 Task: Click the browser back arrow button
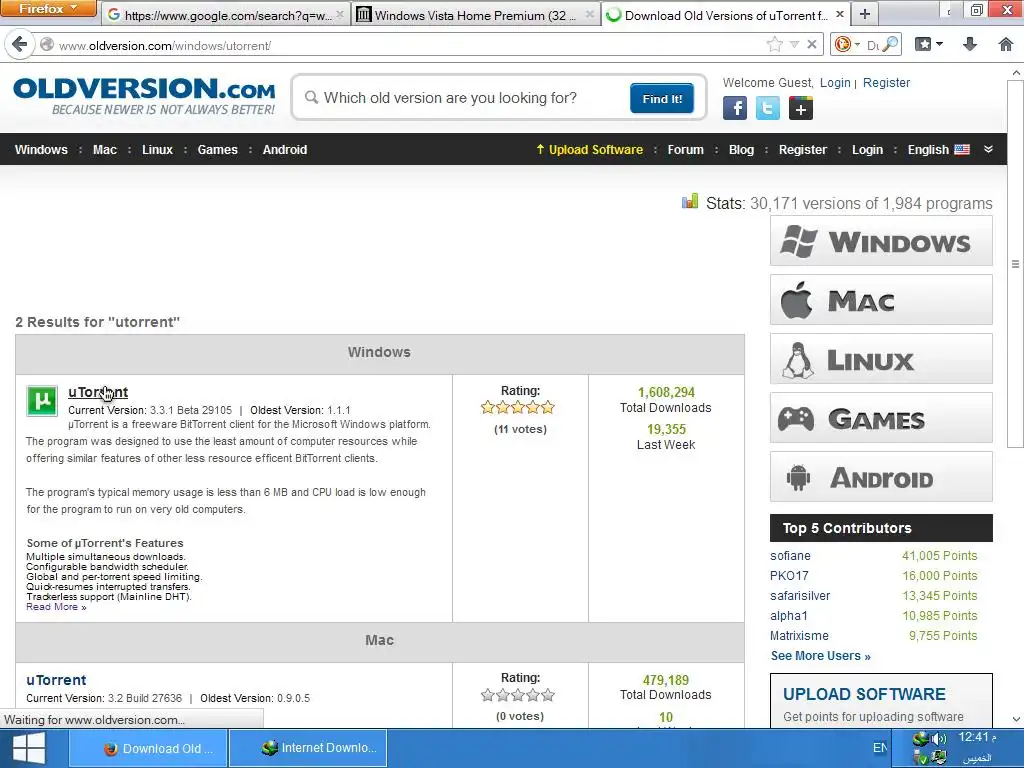[20, 44]
